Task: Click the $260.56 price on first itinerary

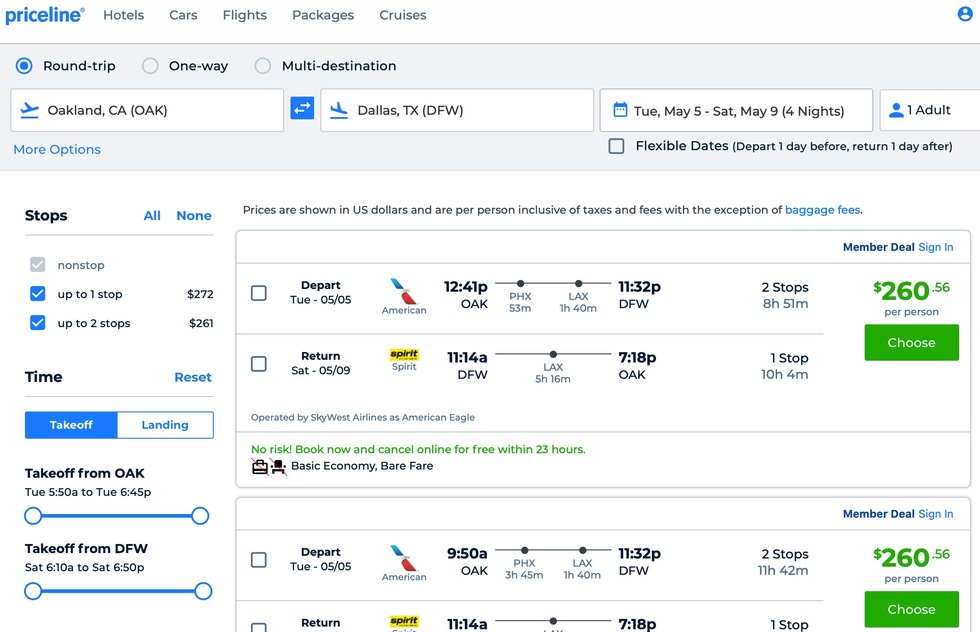Action: [x=911, y=291]
